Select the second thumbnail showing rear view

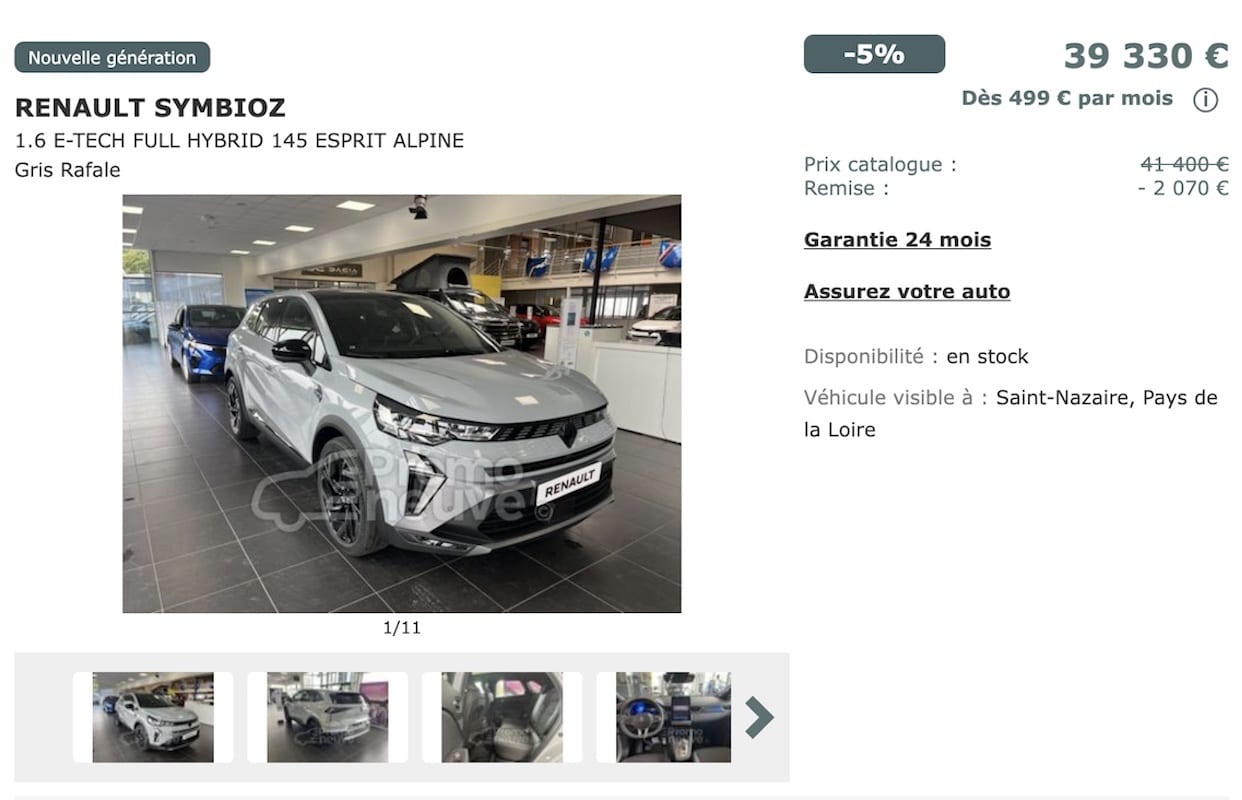coord(327,717)
